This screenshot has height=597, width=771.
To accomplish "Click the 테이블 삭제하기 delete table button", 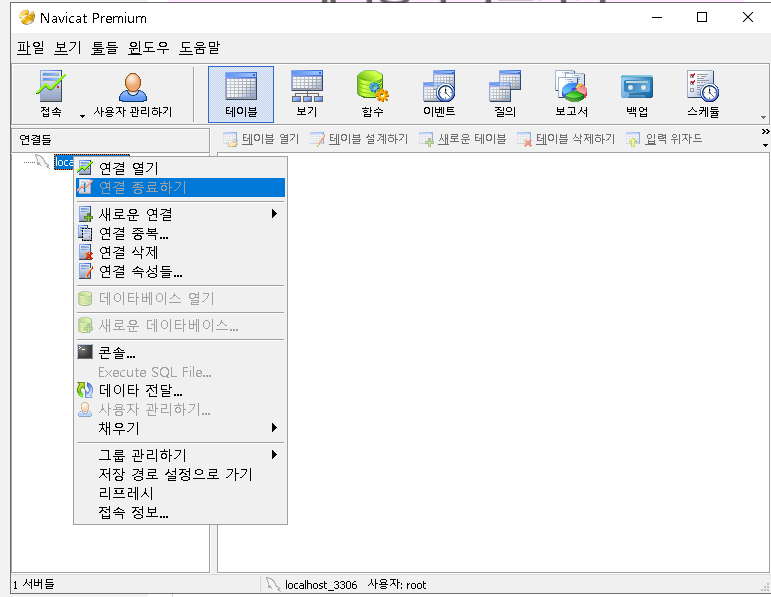I will (x=566, y=139).
